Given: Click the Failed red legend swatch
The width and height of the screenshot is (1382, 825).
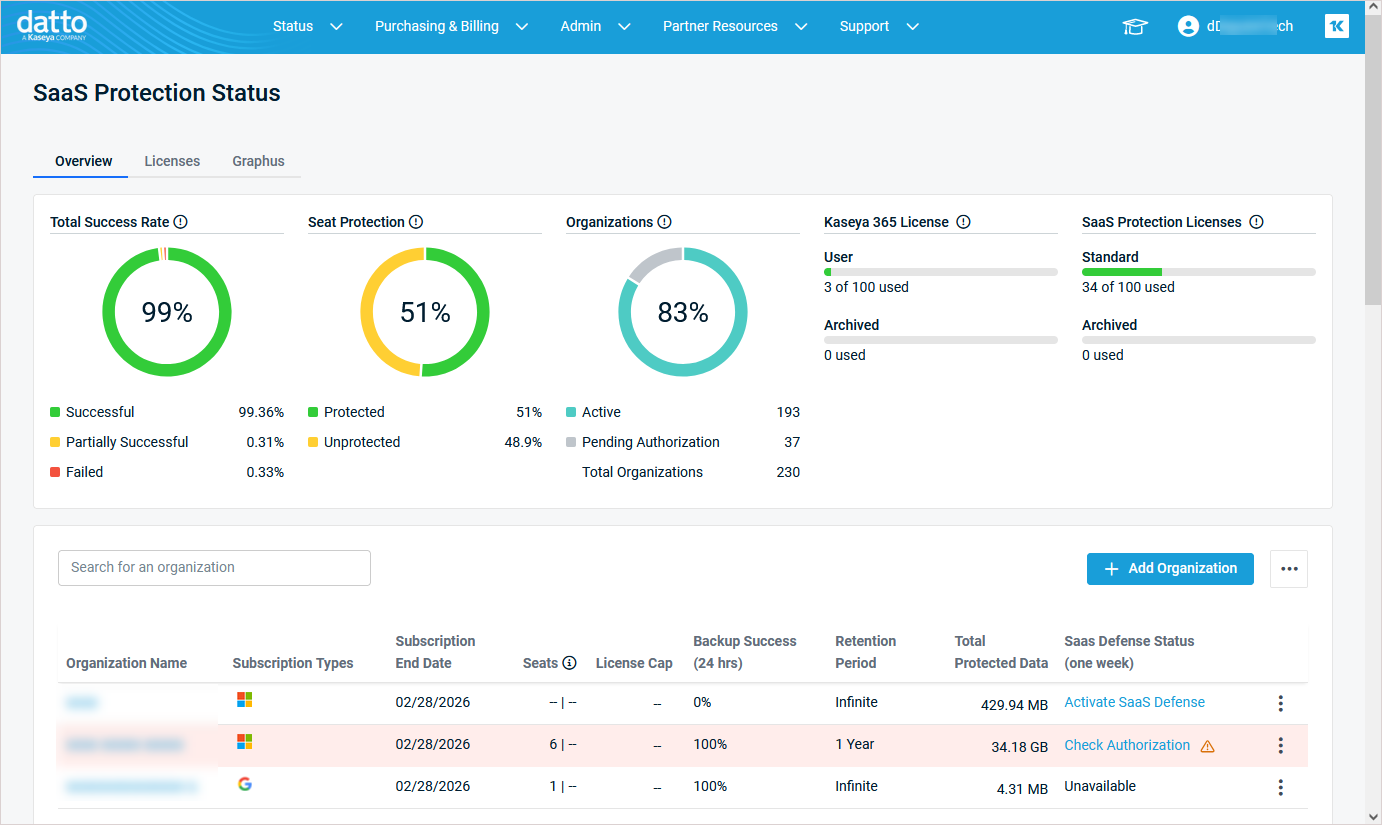Looking at the screenshot, I should [x=55, y=472].
